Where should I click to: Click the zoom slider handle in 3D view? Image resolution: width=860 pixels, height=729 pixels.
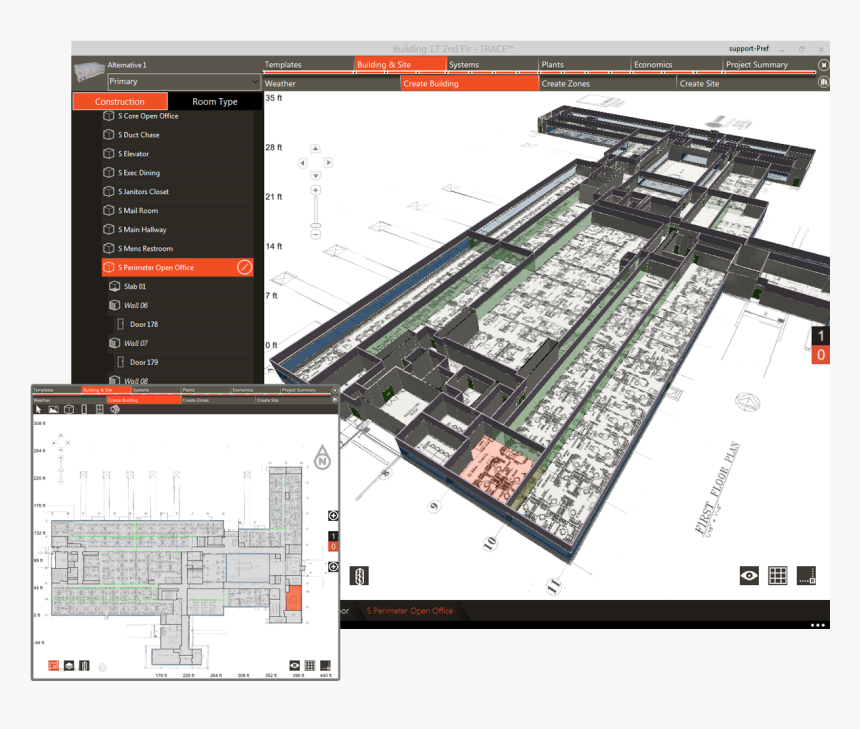(315, 225)
